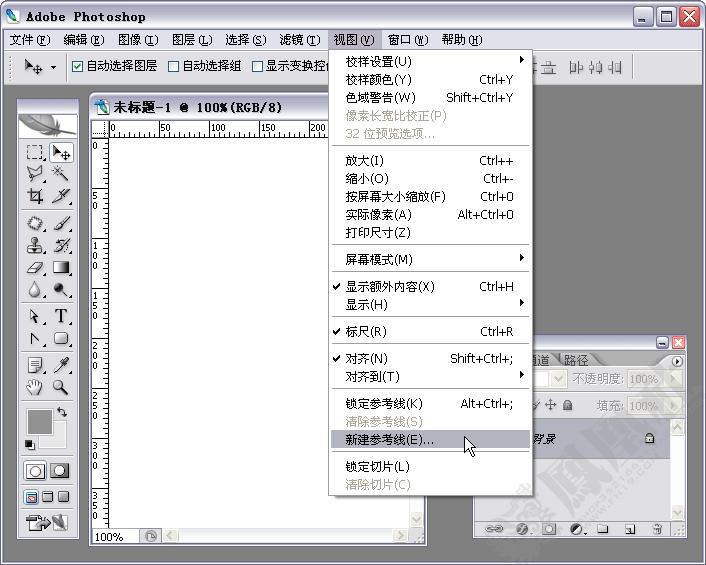
Task: Toggle 显示额外内容(X) menu item
Action: coord(430,287)
